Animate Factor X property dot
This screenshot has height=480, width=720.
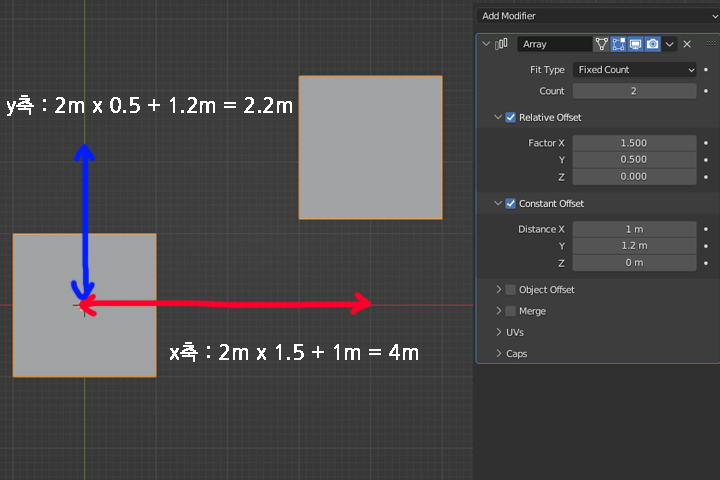706,143
